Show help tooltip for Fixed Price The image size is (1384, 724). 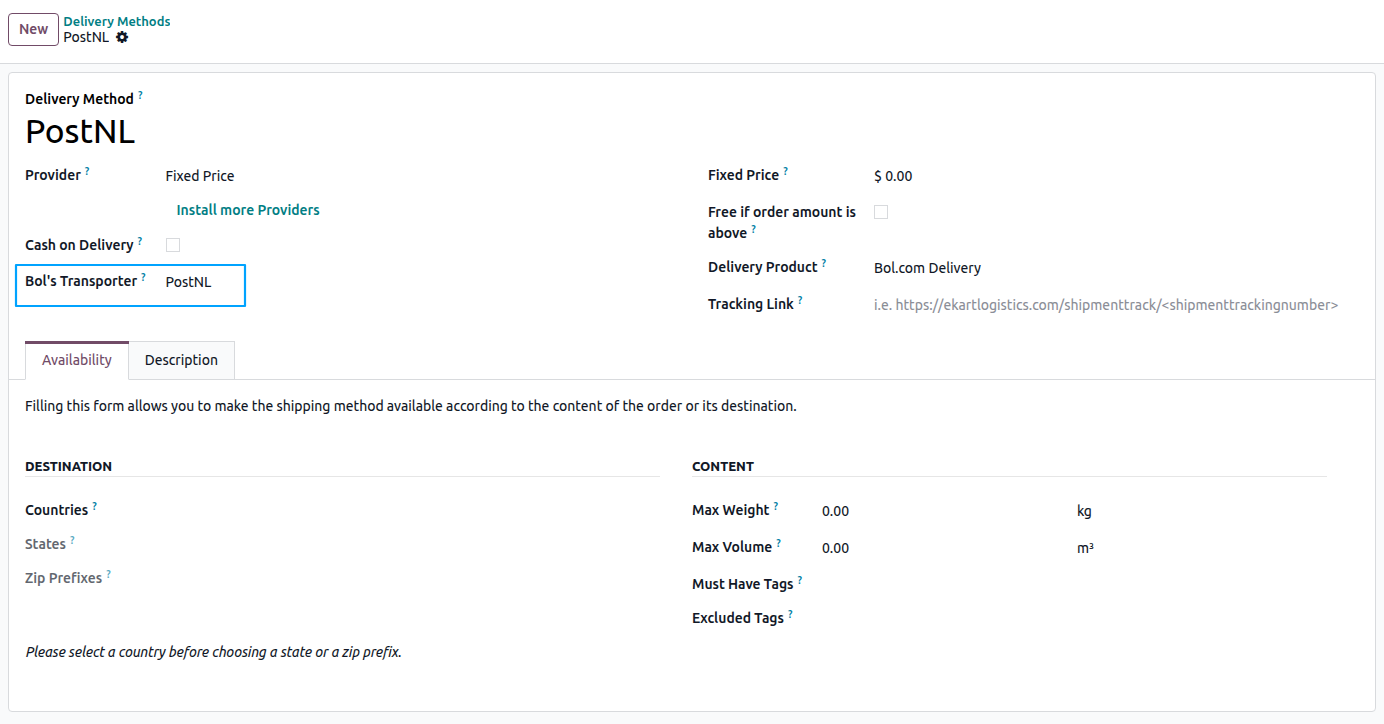coord(785,170)
